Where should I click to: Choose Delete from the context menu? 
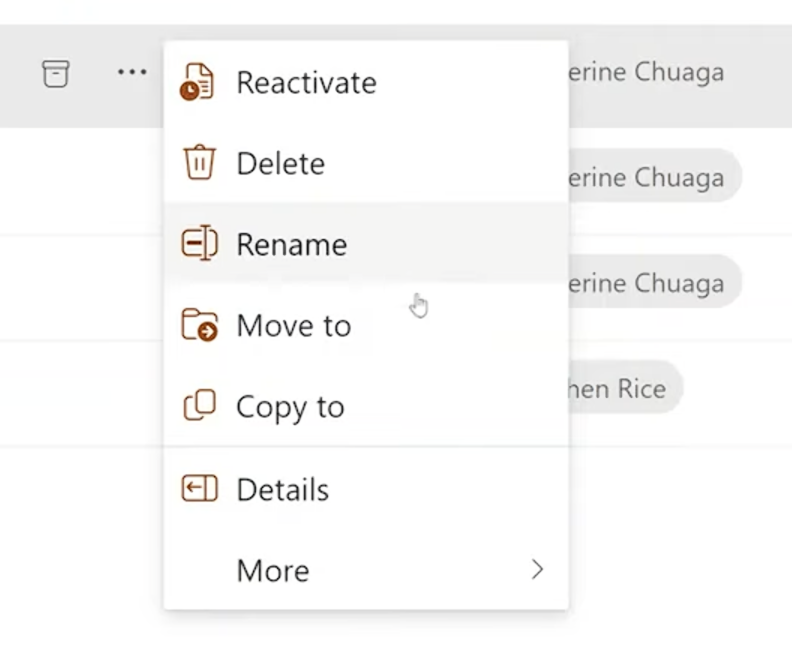pos(366,163)
